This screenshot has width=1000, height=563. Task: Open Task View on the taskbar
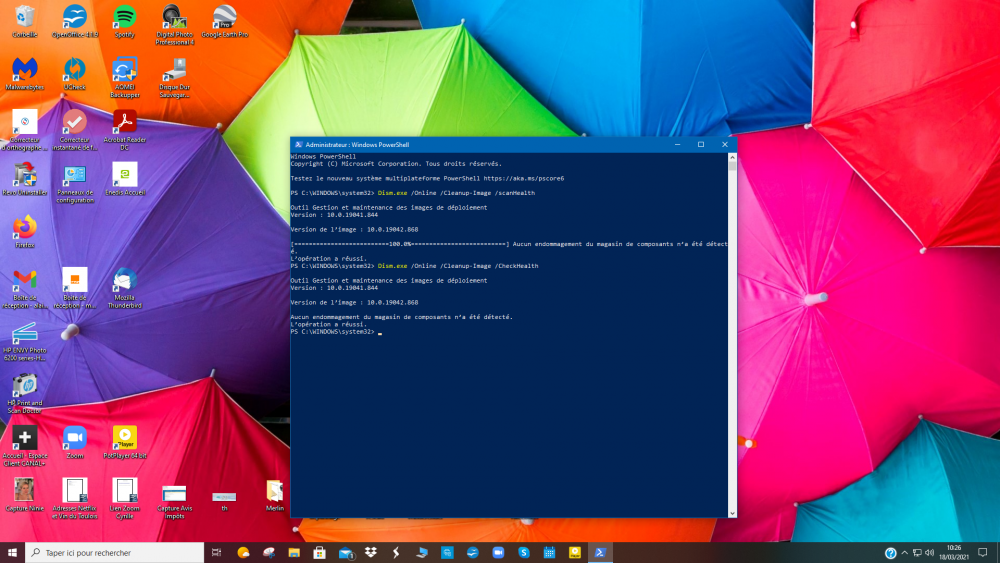[217, 552]
